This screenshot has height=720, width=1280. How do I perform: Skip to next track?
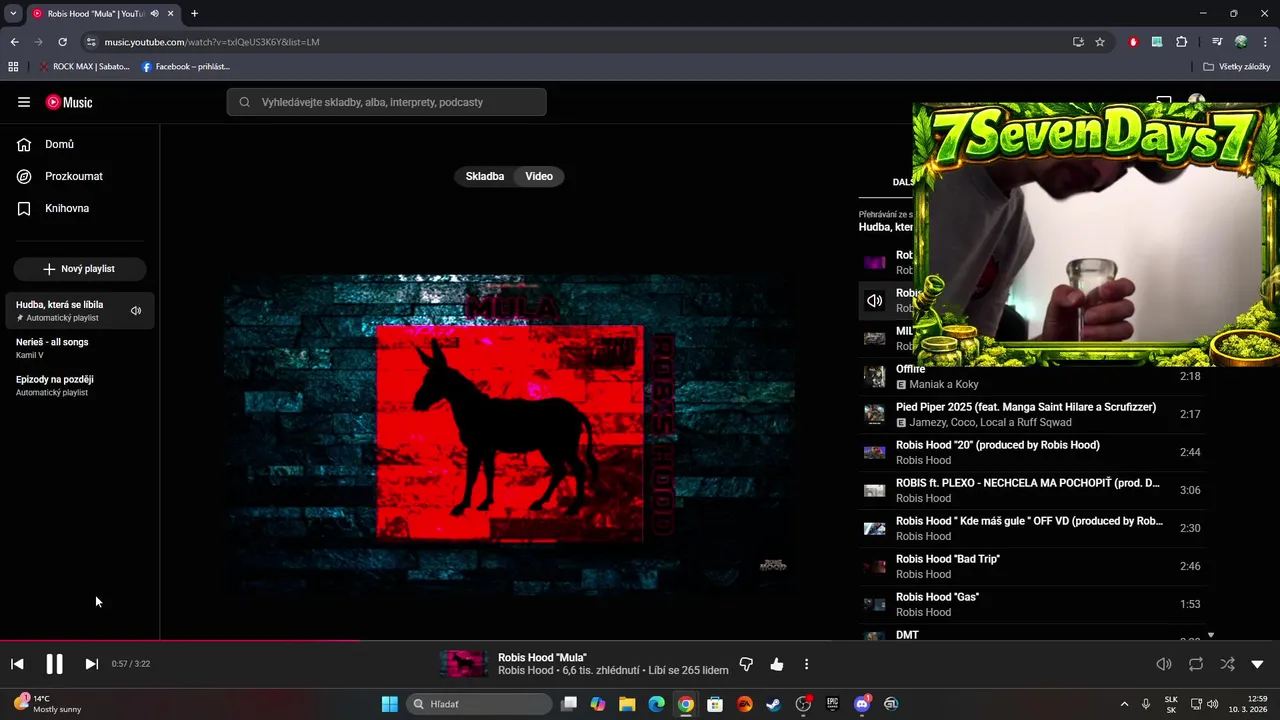click(x=91, y=664)
